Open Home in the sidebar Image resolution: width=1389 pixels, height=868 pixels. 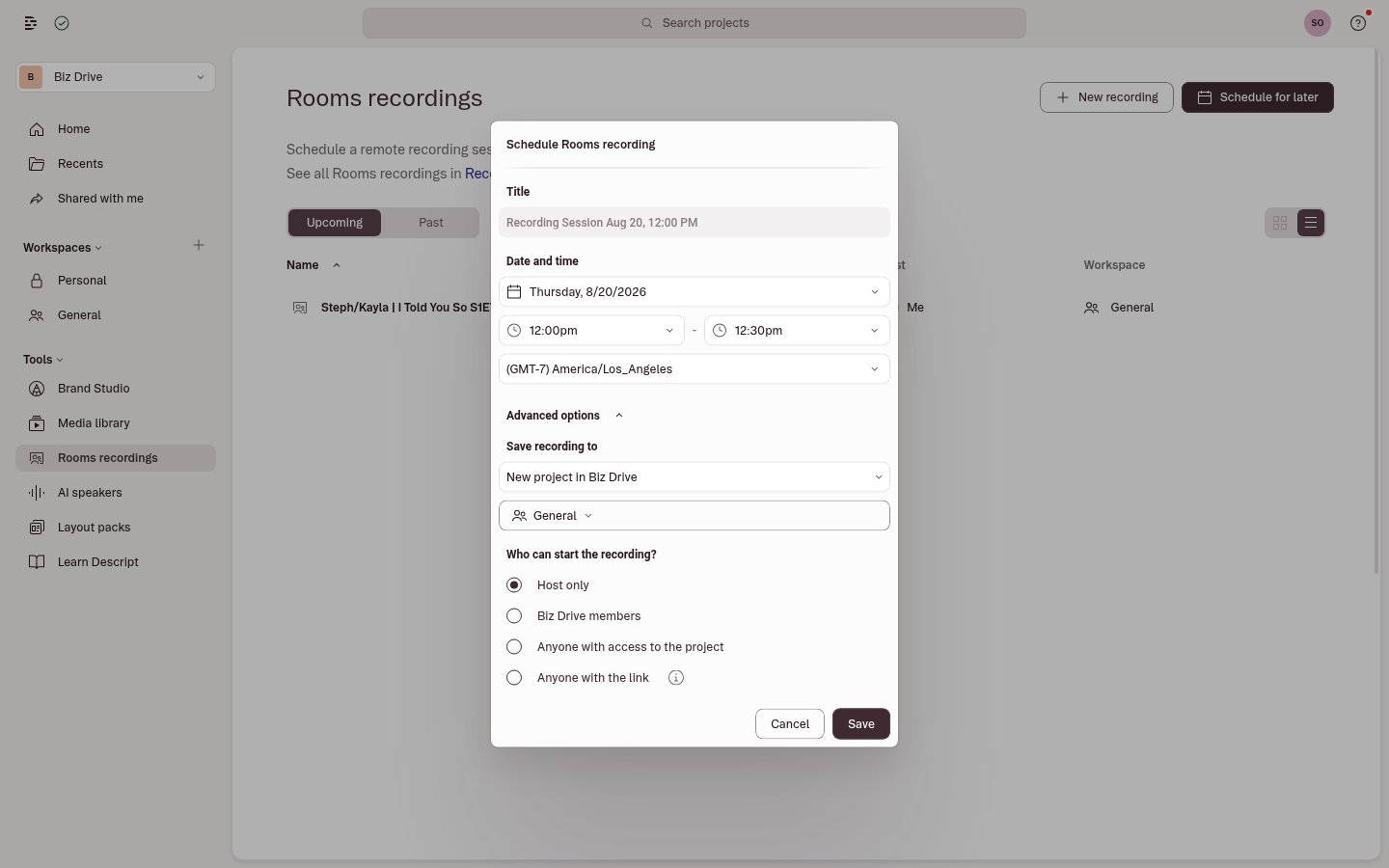click(x=116, y=129)
